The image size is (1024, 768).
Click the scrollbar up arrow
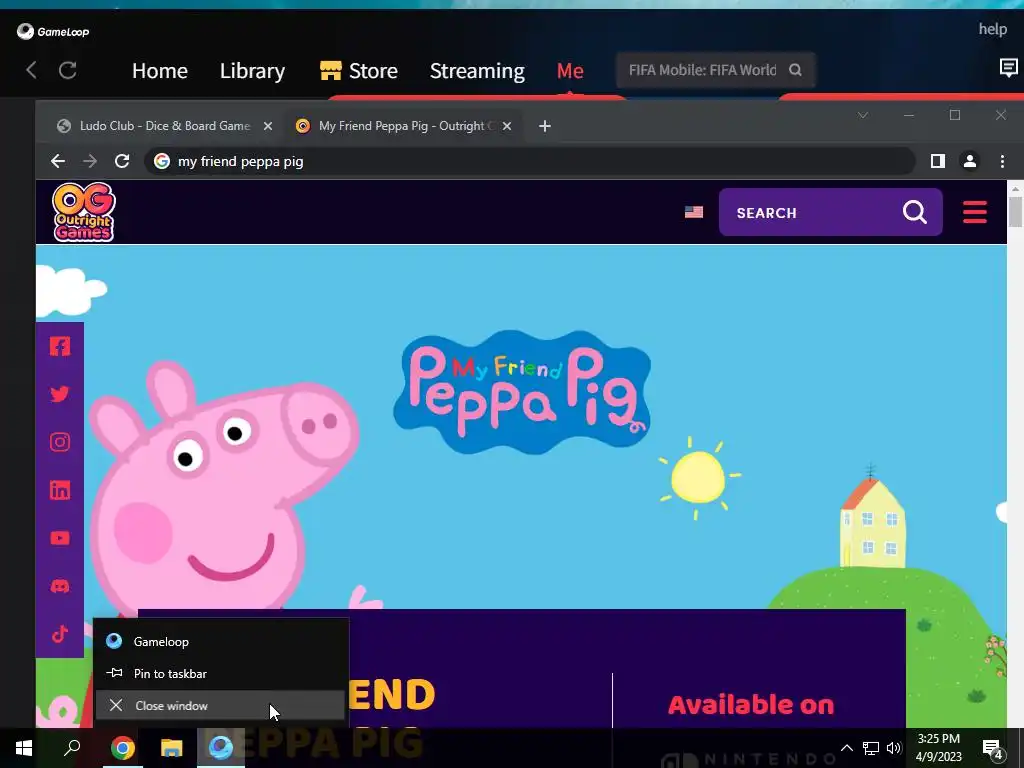tap(1015, 187)
